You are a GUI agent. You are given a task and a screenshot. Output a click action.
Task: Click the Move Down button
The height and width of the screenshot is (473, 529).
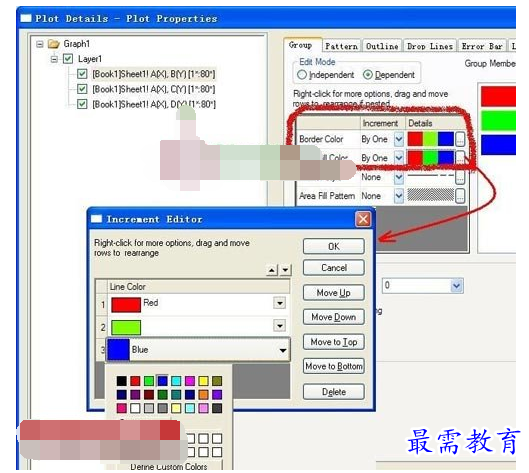point(334,317)
